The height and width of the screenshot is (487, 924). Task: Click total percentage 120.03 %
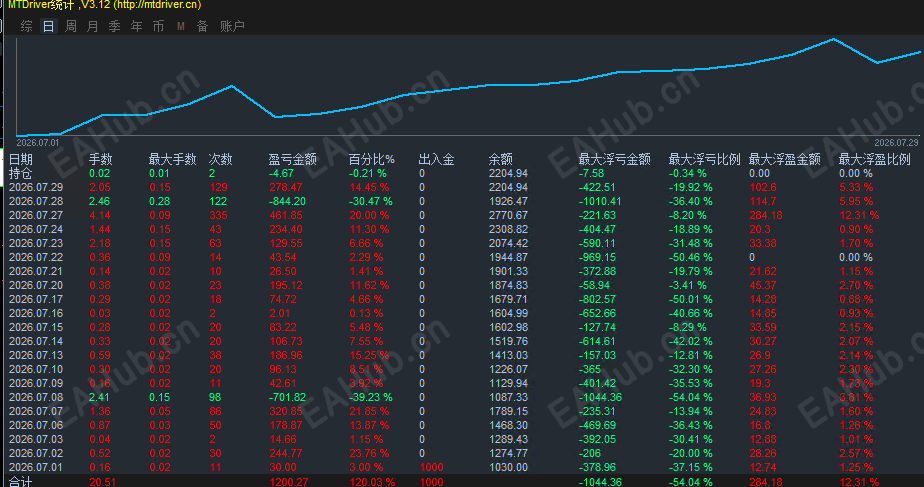coord(372,482)
